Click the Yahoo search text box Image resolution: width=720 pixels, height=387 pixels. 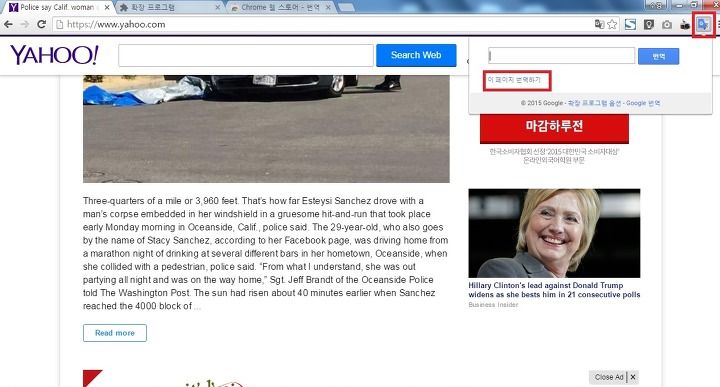[x=246, y=56]
